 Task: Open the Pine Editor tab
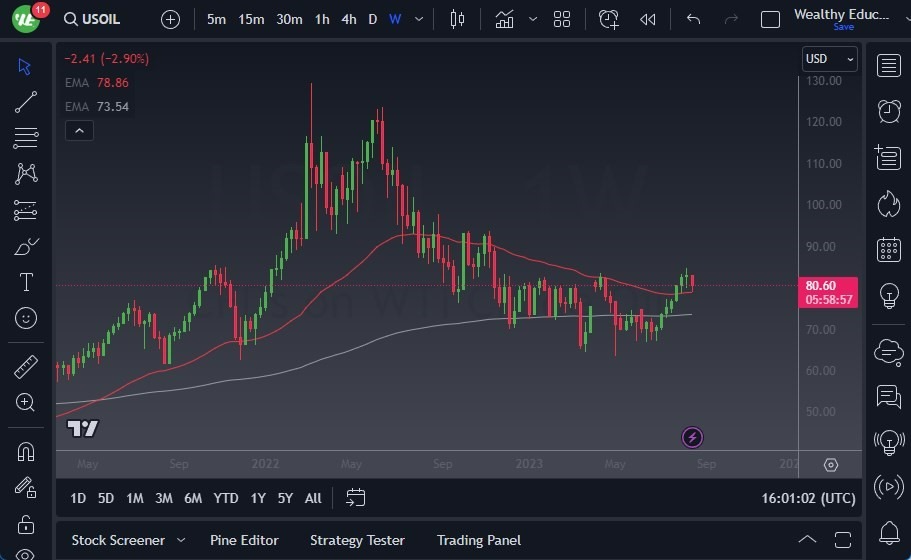[x=244, y=540]
